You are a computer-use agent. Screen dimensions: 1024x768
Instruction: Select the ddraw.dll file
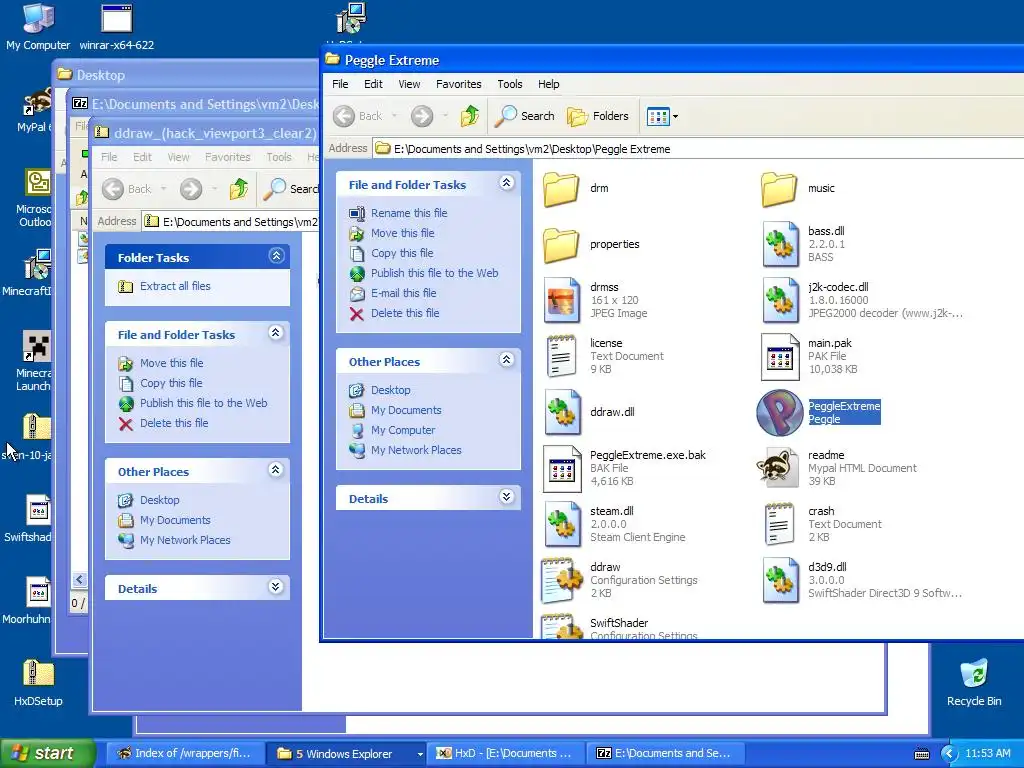click(x=562, y=413)
